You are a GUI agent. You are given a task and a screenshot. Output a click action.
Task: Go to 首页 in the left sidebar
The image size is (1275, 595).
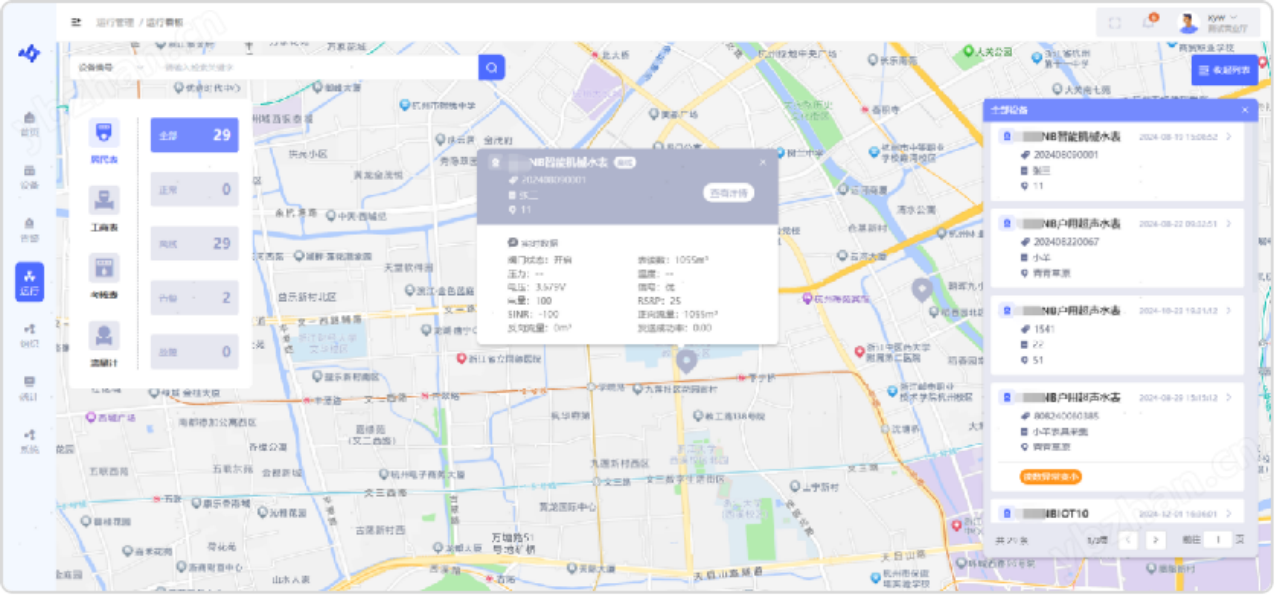(29, 124)
